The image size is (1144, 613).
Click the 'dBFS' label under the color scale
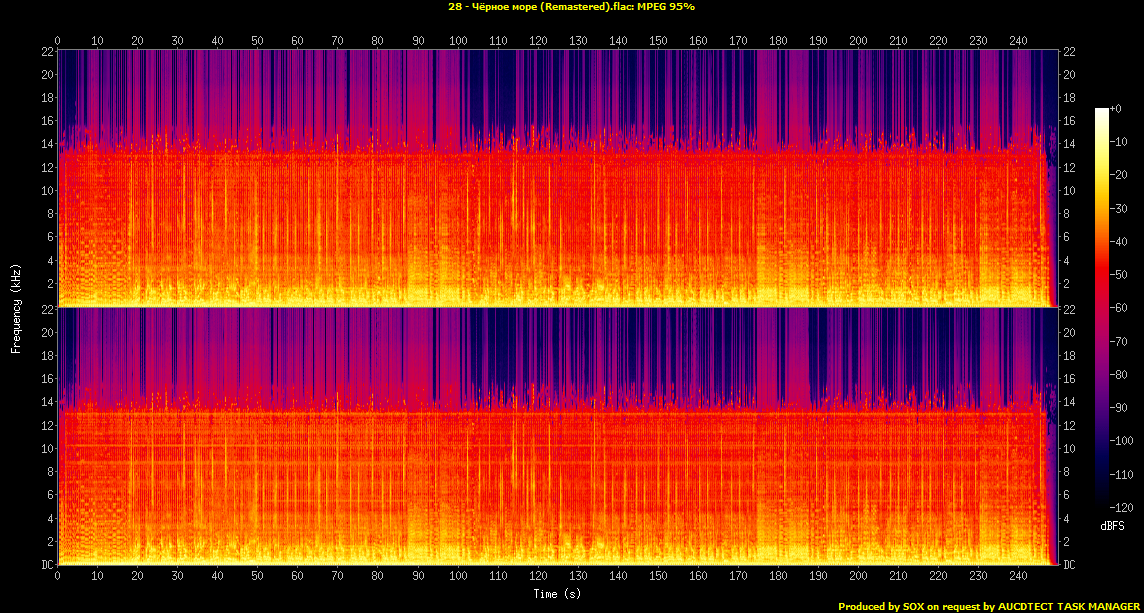[x=1111, y=525]
